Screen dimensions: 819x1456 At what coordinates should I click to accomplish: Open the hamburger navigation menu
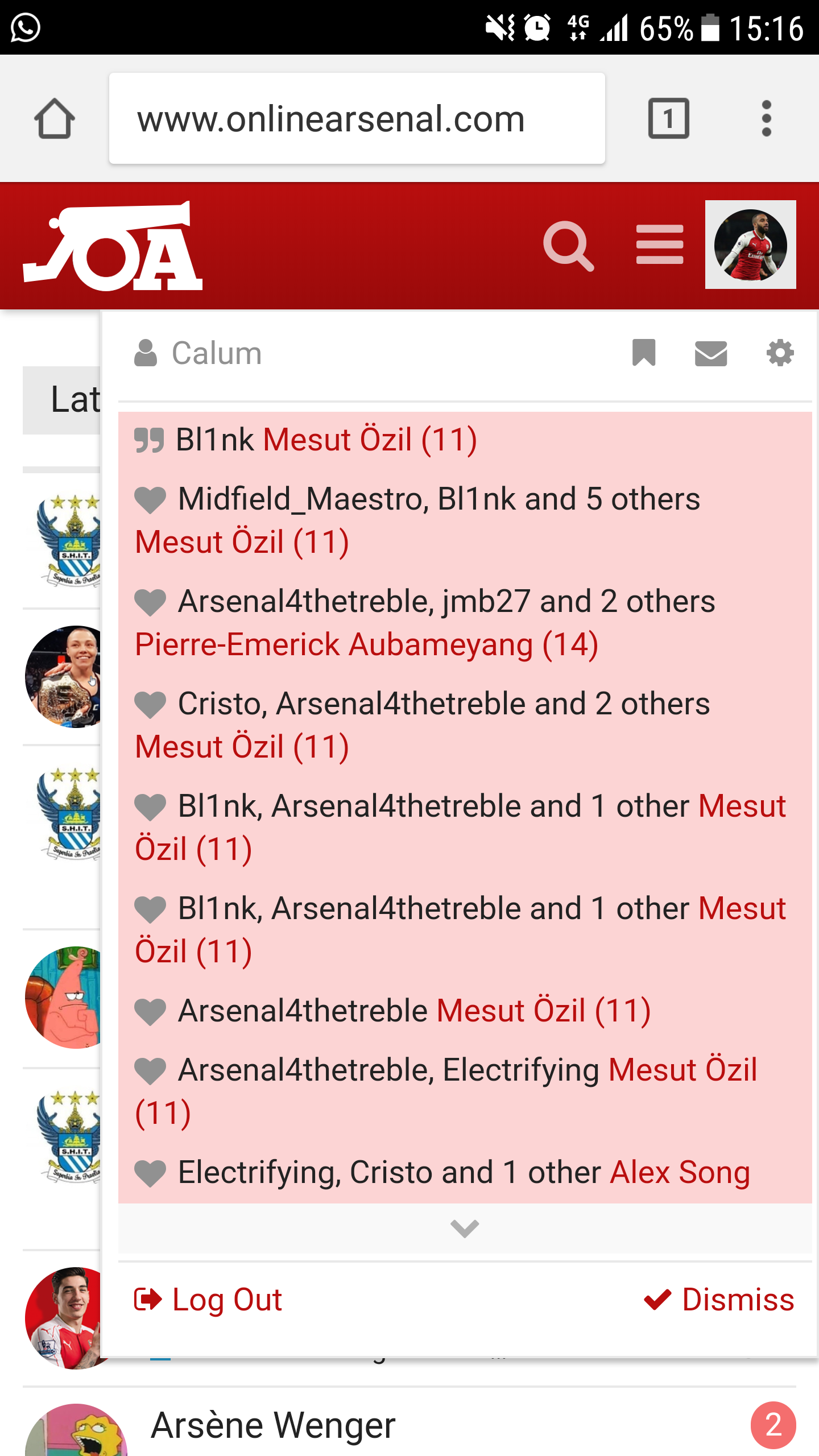click(x=660, y=245)
